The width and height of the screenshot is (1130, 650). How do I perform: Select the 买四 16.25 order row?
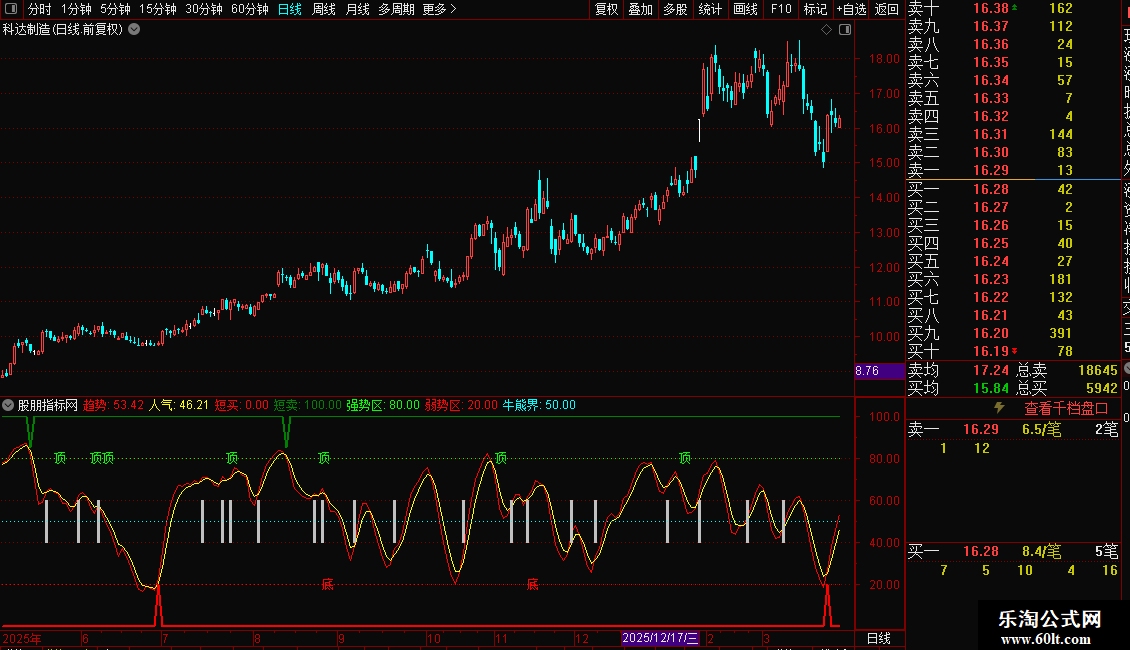(1013, 243)
